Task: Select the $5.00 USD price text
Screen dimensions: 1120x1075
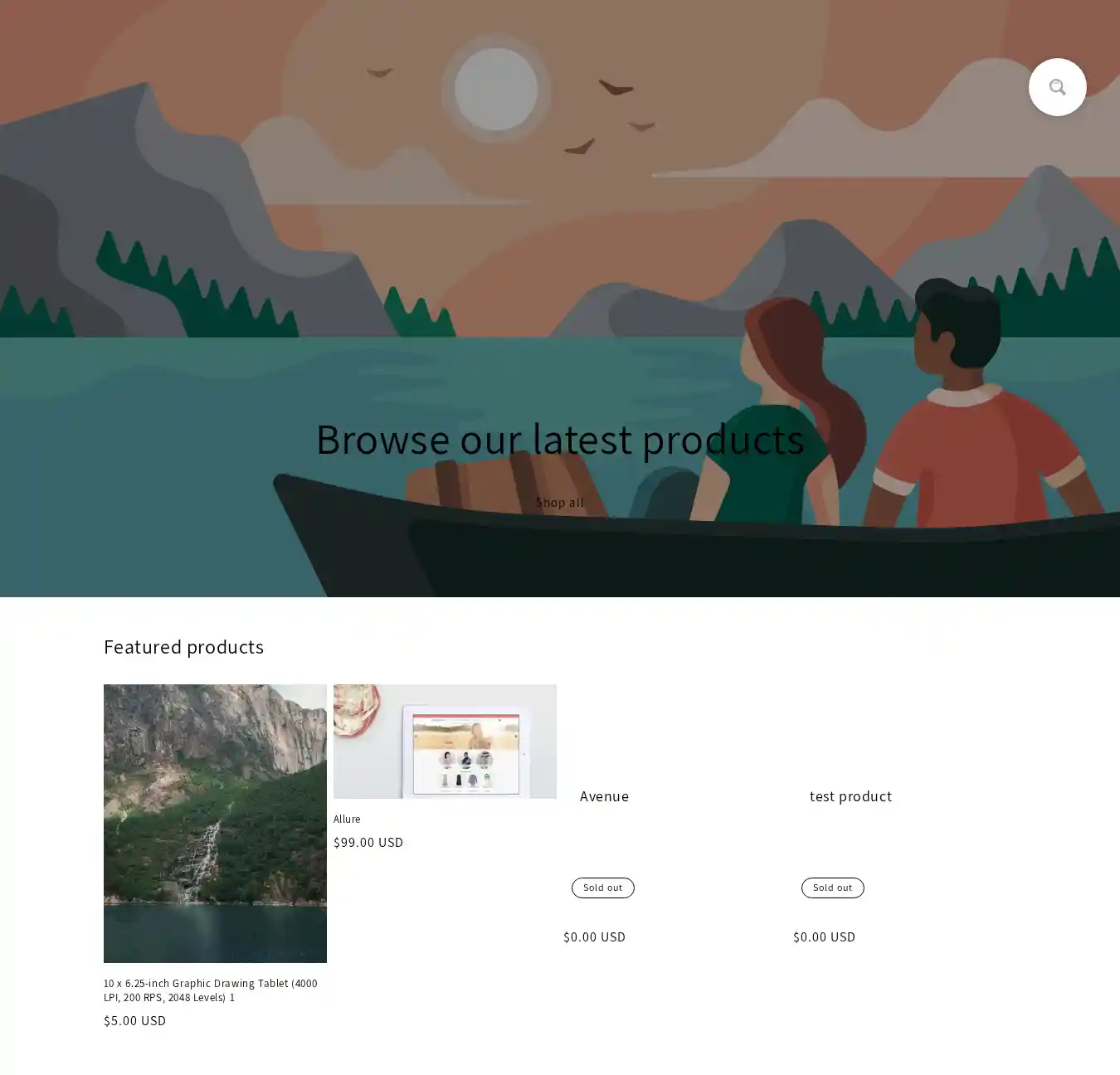Action: click(x=134, y=1021)
